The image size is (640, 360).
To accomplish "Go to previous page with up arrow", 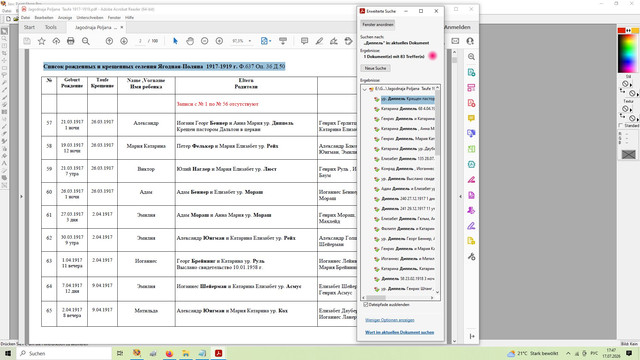I will [x=109, y=41].
